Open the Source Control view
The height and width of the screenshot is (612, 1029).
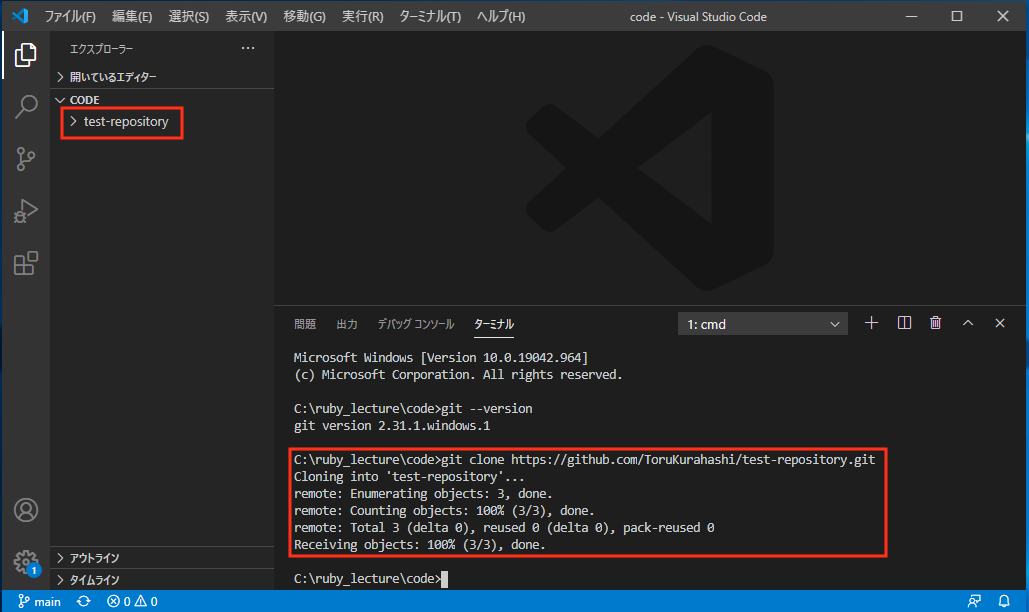[x=26, y=159]
